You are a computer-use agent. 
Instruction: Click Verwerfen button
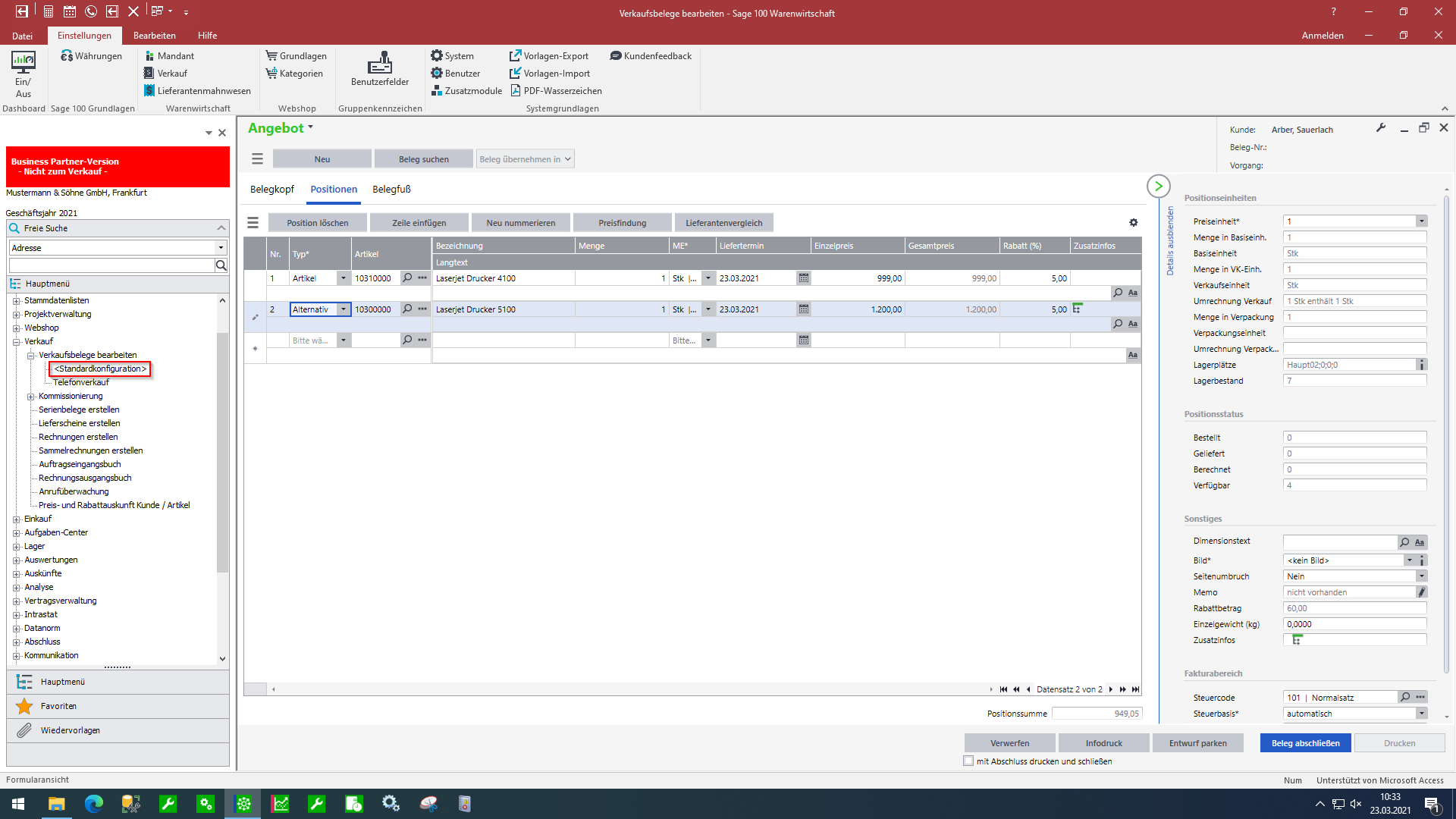click(x=1009, y=743)
